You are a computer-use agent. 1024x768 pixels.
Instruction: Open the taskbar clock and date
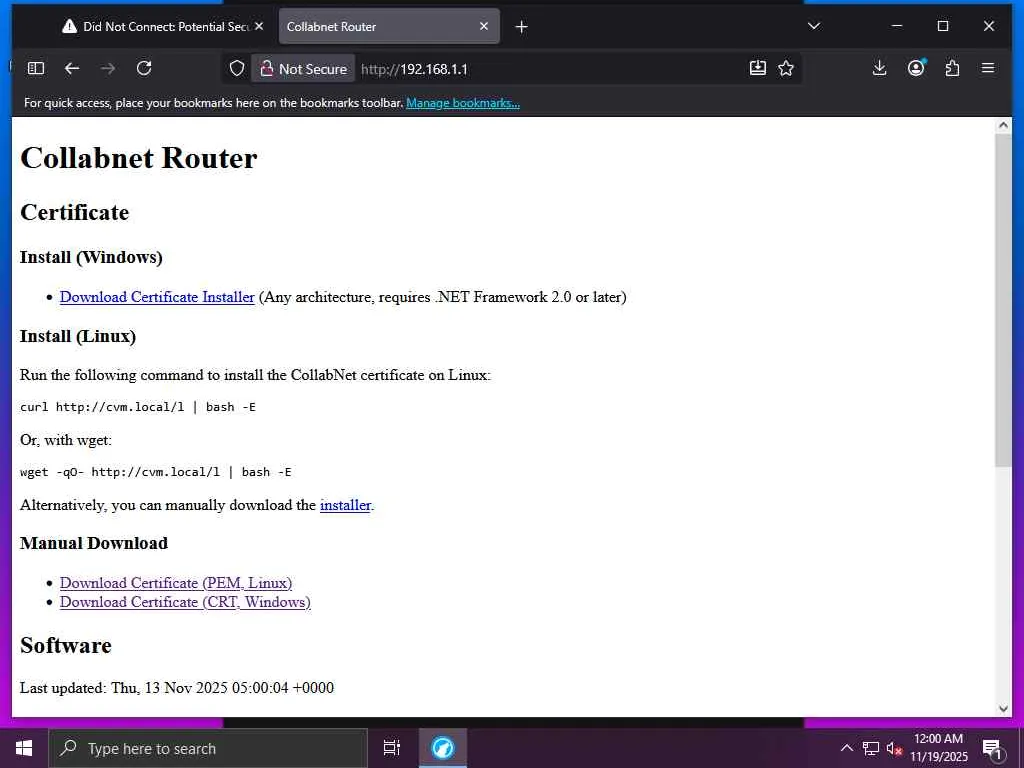(x=939, y=748)
